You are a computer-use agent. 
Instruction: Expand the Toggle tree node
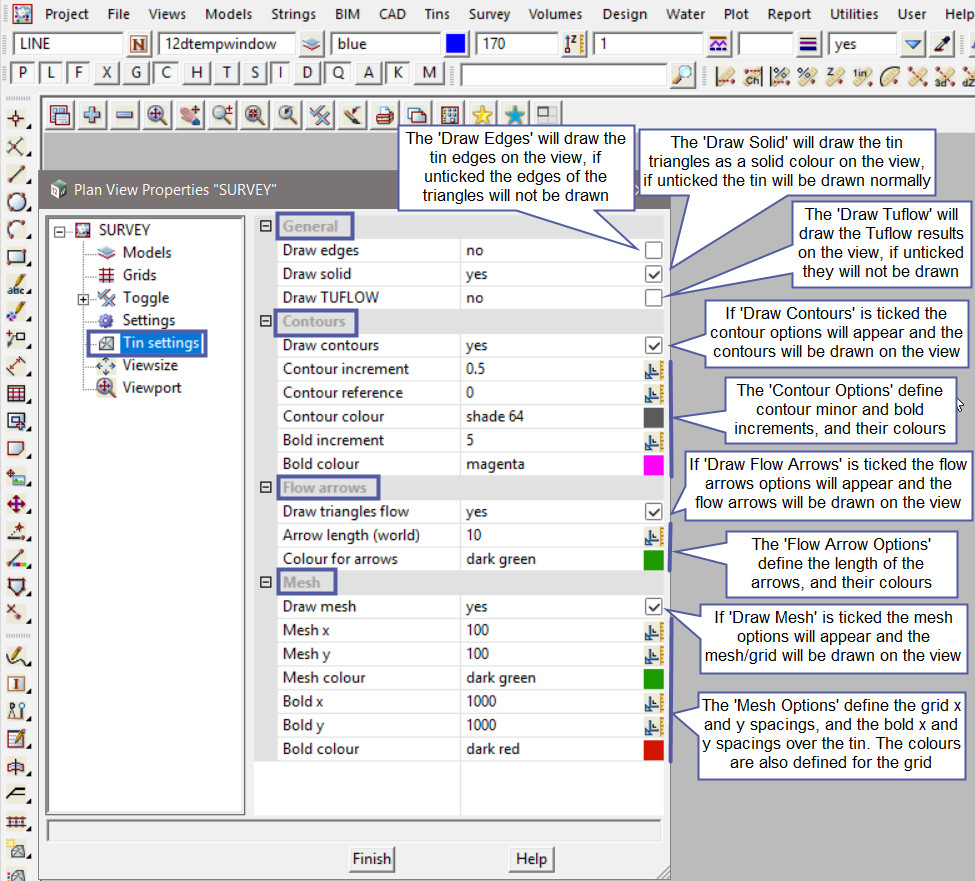(x=83, y=298)
